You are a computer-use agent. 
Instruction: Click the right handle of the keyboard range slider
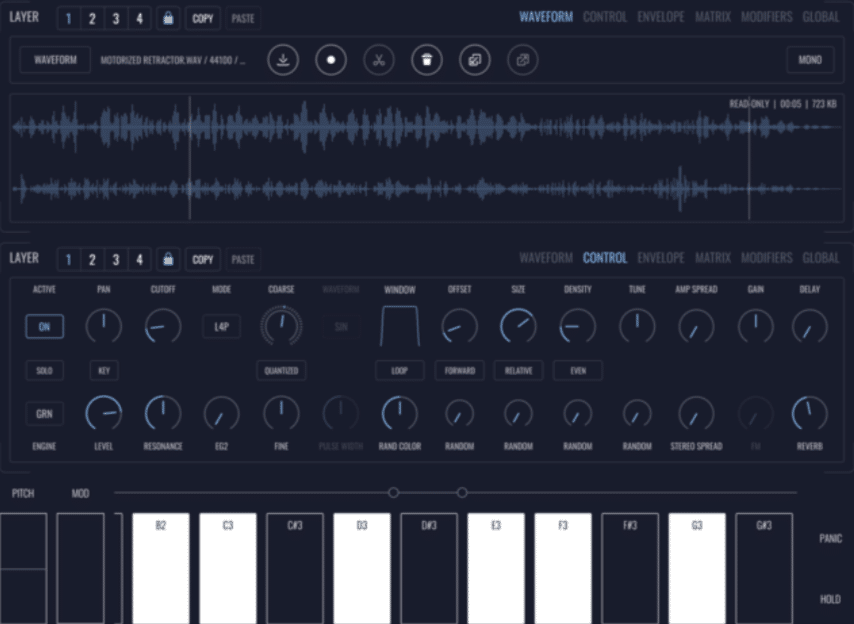(462, 493)
